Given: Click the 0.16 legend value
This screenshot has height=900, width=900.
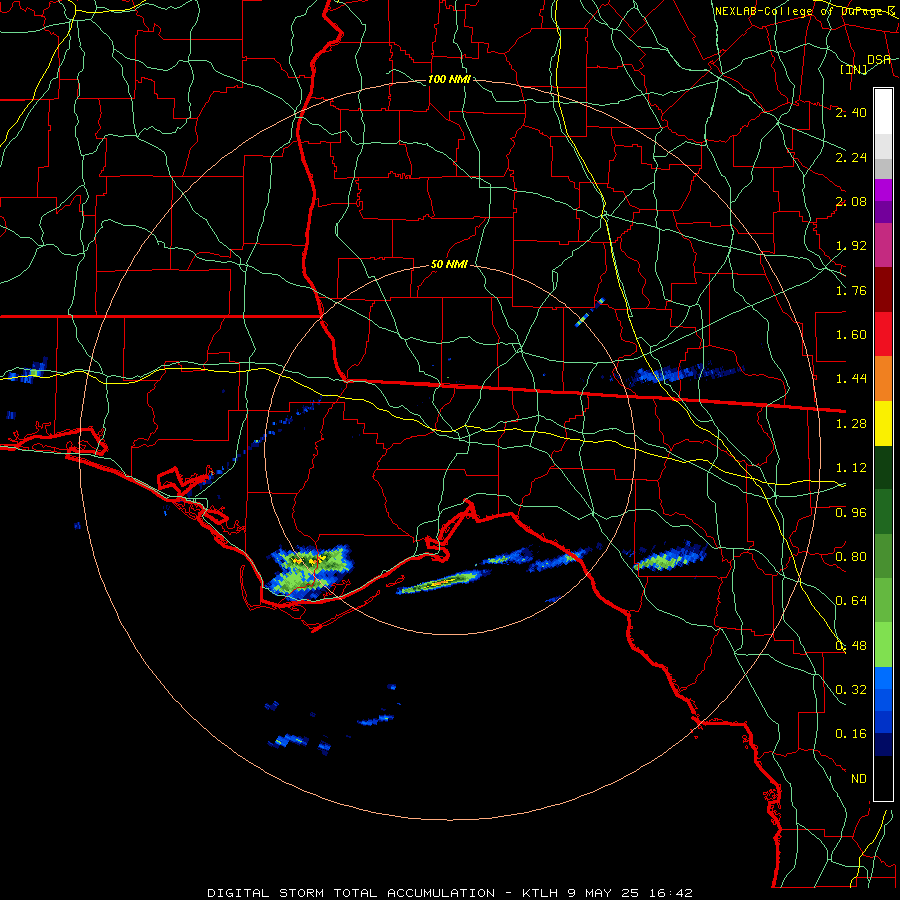Looking at the screenshot, I should click(x=851, y=734).
